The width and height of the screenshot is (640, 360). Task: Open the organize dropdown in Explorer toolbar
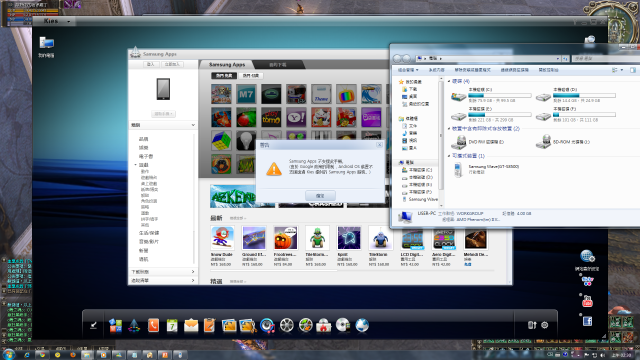pyautogui.click(x=408, y=70)
